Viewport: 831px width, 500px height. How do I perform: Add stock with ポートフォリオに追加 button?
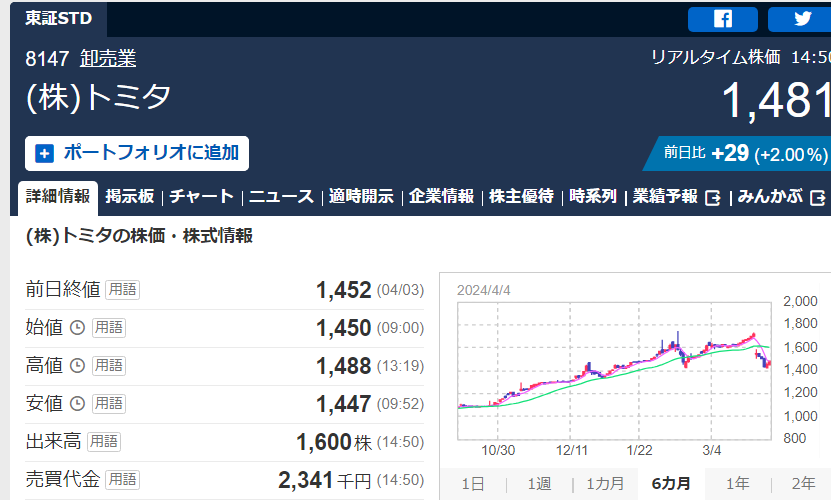click(x=137, y=154)
